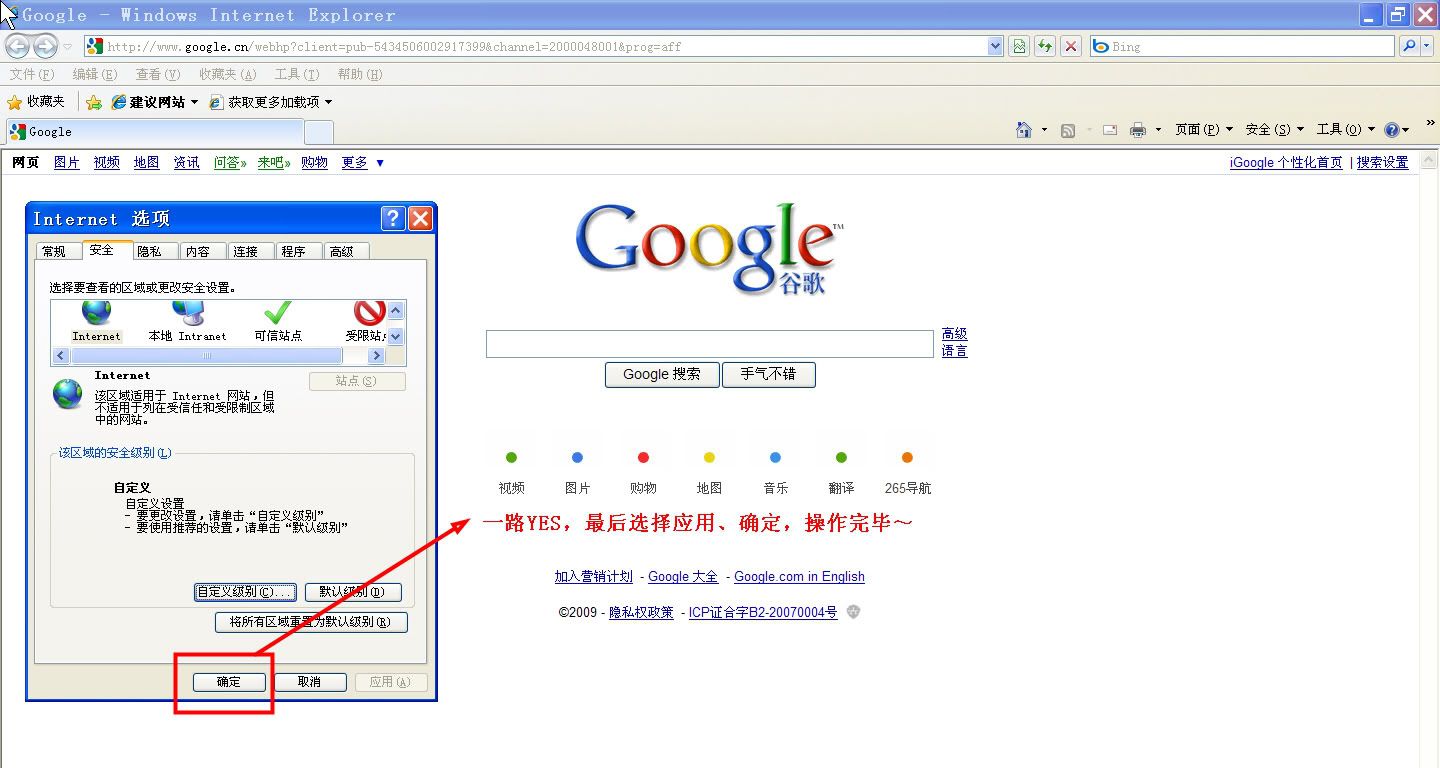This screenshot has width=1440, height=768.
Task: Open the 查看(V) menu
Action: pos(158,74)
